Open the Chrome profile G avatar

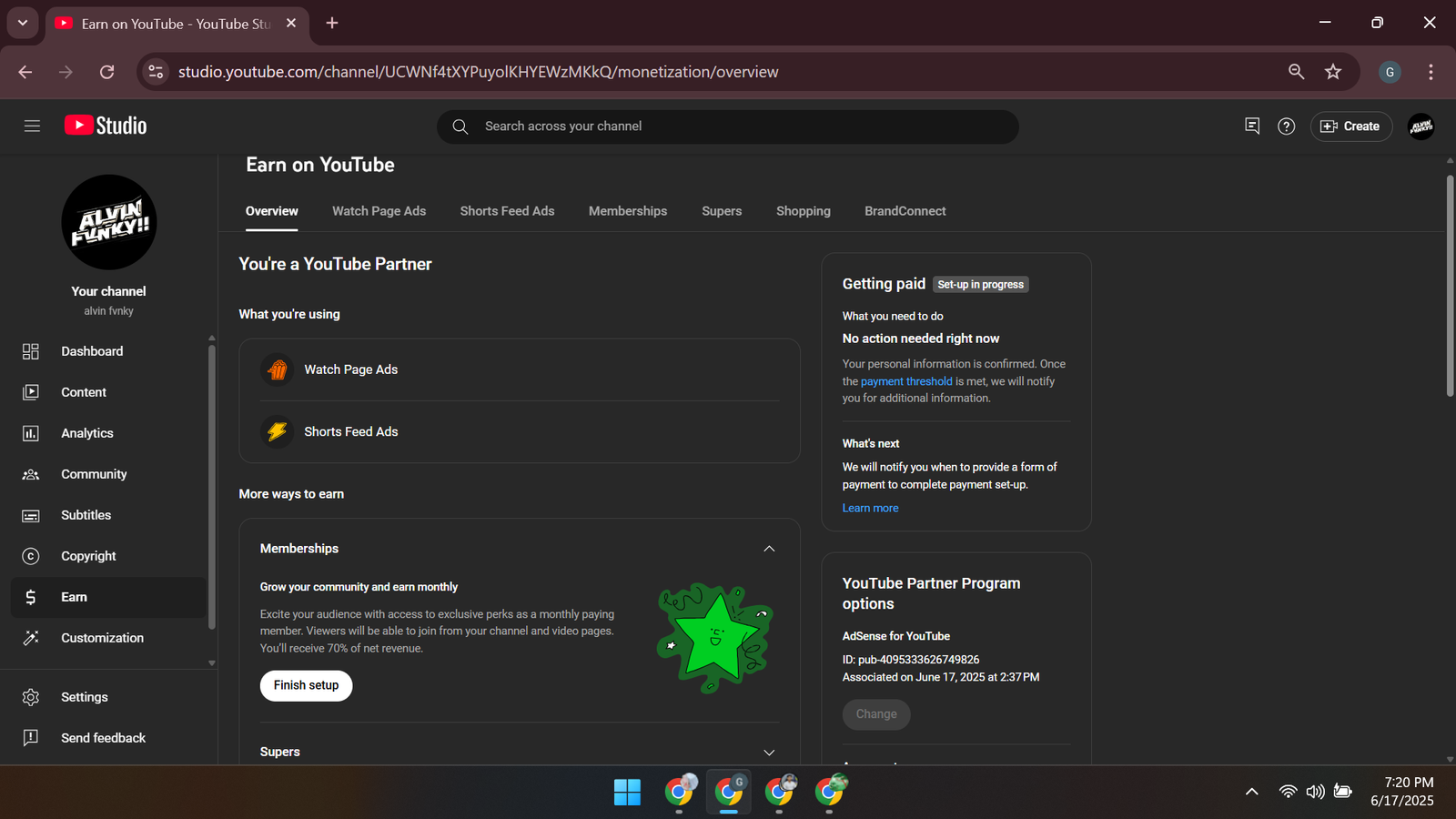(x=1390, y=72)
